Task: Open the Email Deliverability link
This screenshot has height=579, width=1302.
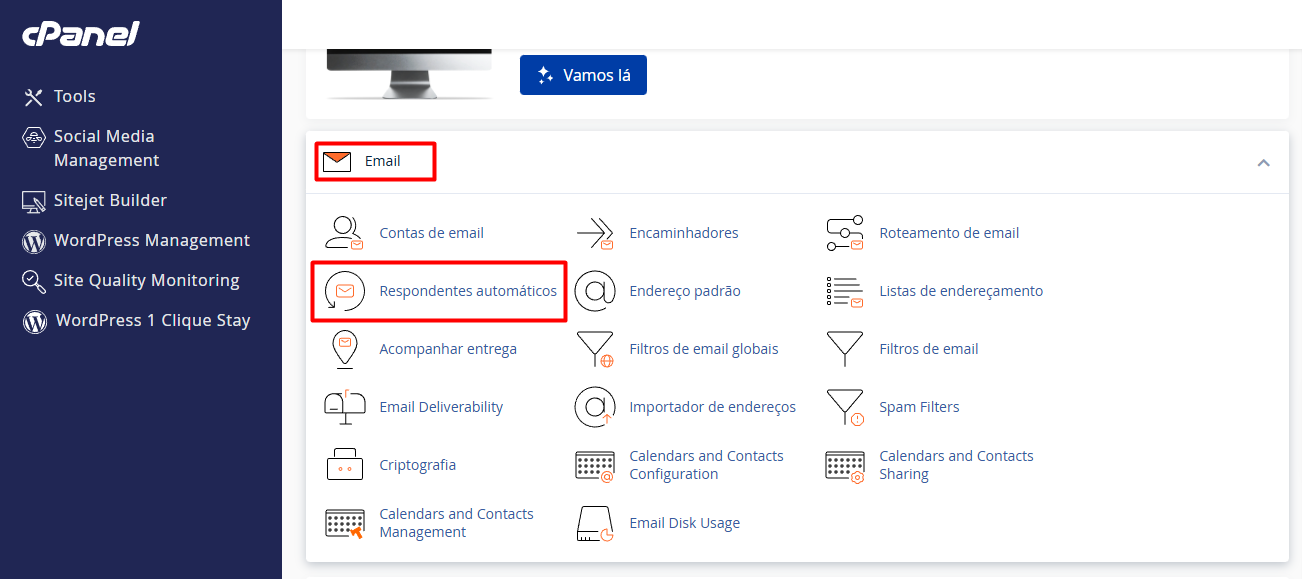Action: [440, 406]
